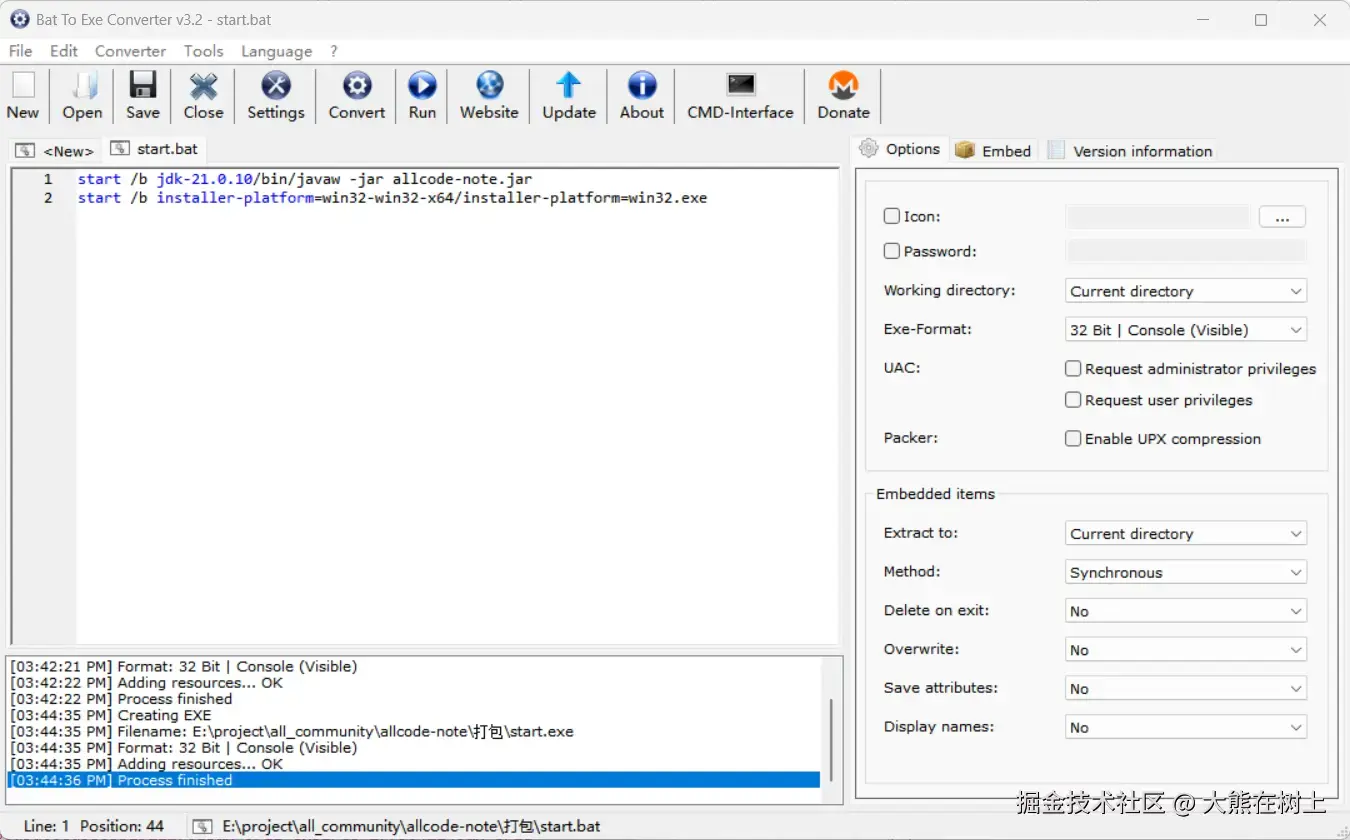Click the Position: 44 status bar entry

(x=122, y=826)
